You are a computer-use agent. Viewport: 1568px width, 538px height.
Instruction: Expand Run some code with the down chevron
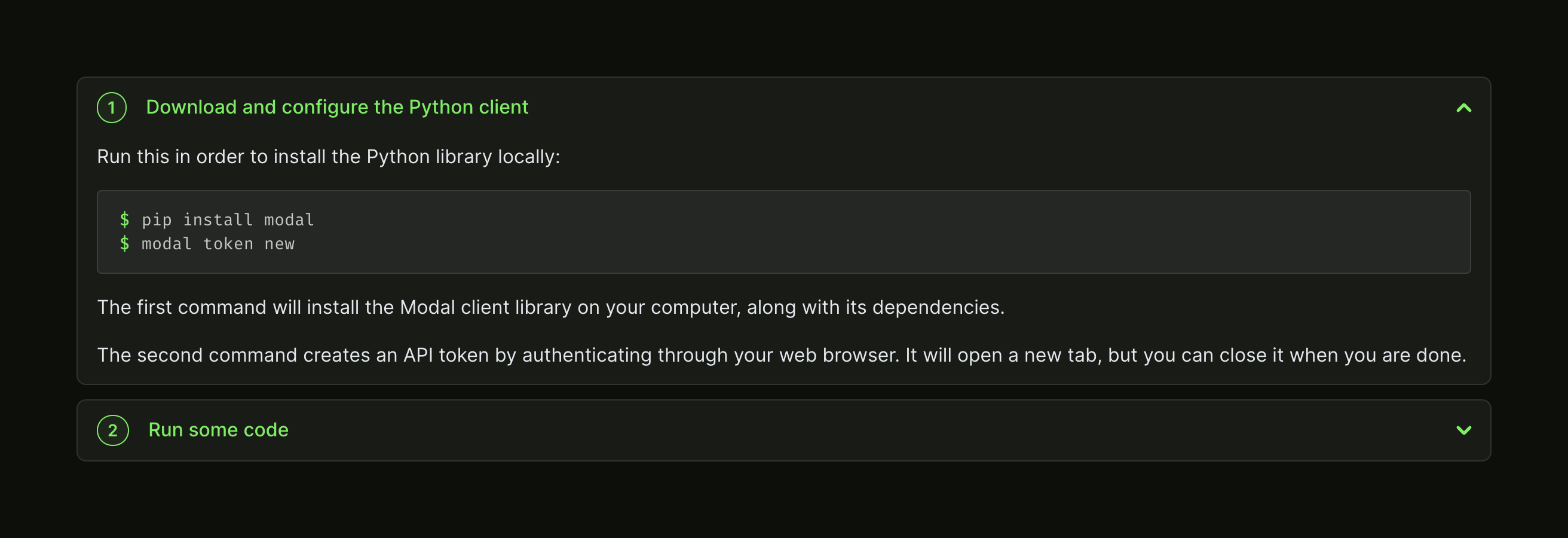1463,430
